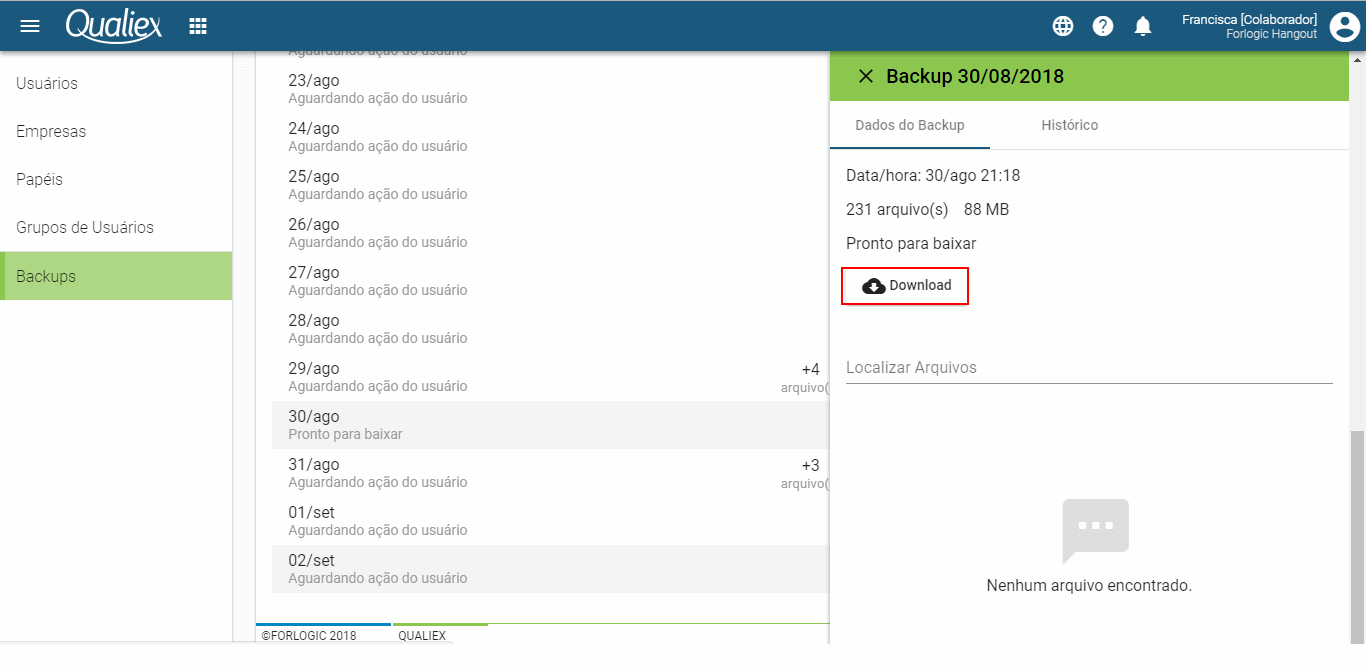Open Empresas in the sidebar

pos(116,132)
